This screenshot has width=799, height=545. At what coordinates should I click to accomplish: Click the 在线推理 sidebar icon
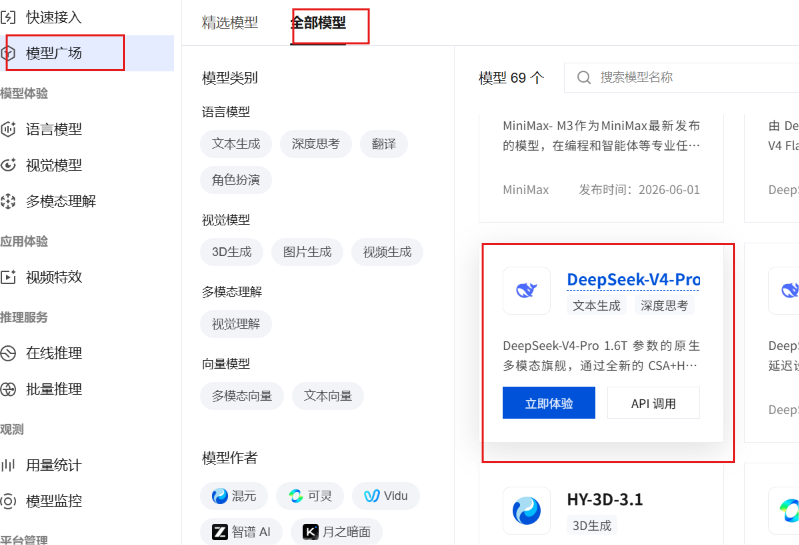coord(8,353)
